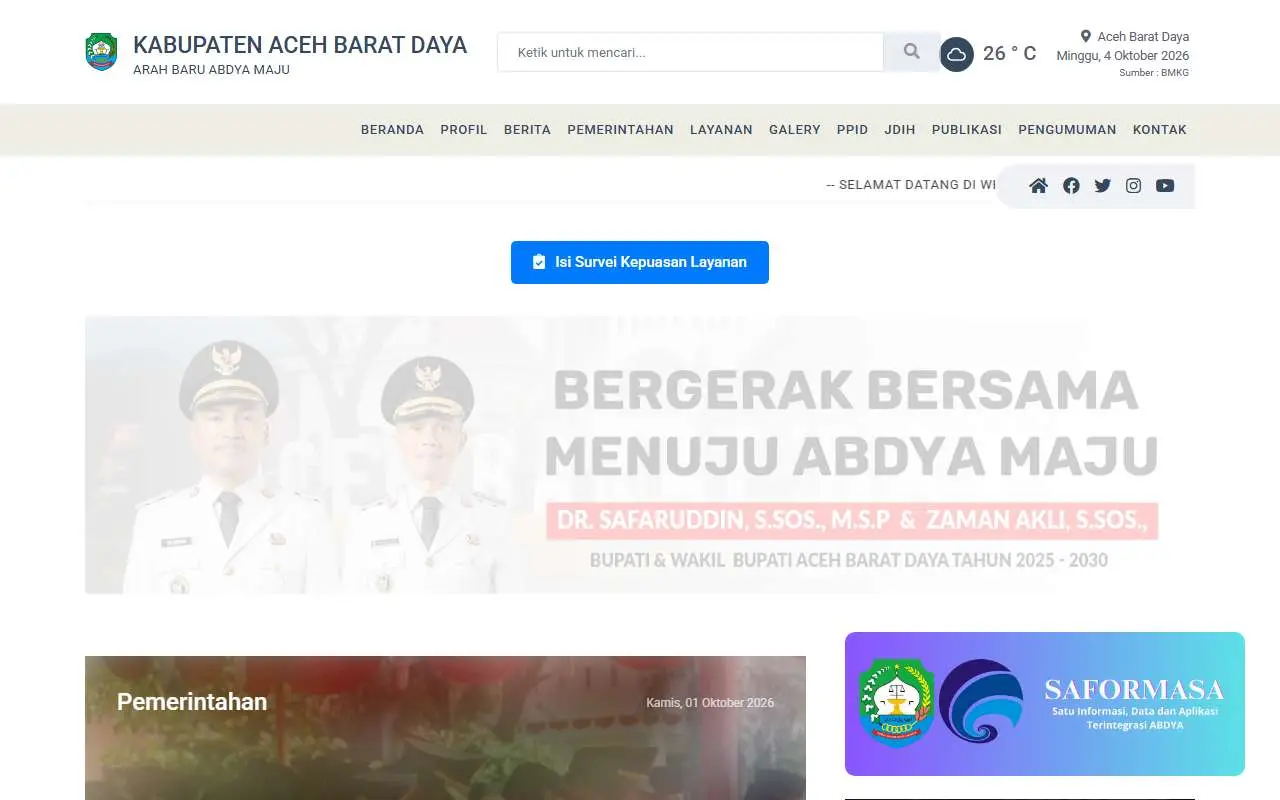Open the PPID menu
This screenshot has height=800, width=1280.
pyautogui.click(x=852, y=130)
